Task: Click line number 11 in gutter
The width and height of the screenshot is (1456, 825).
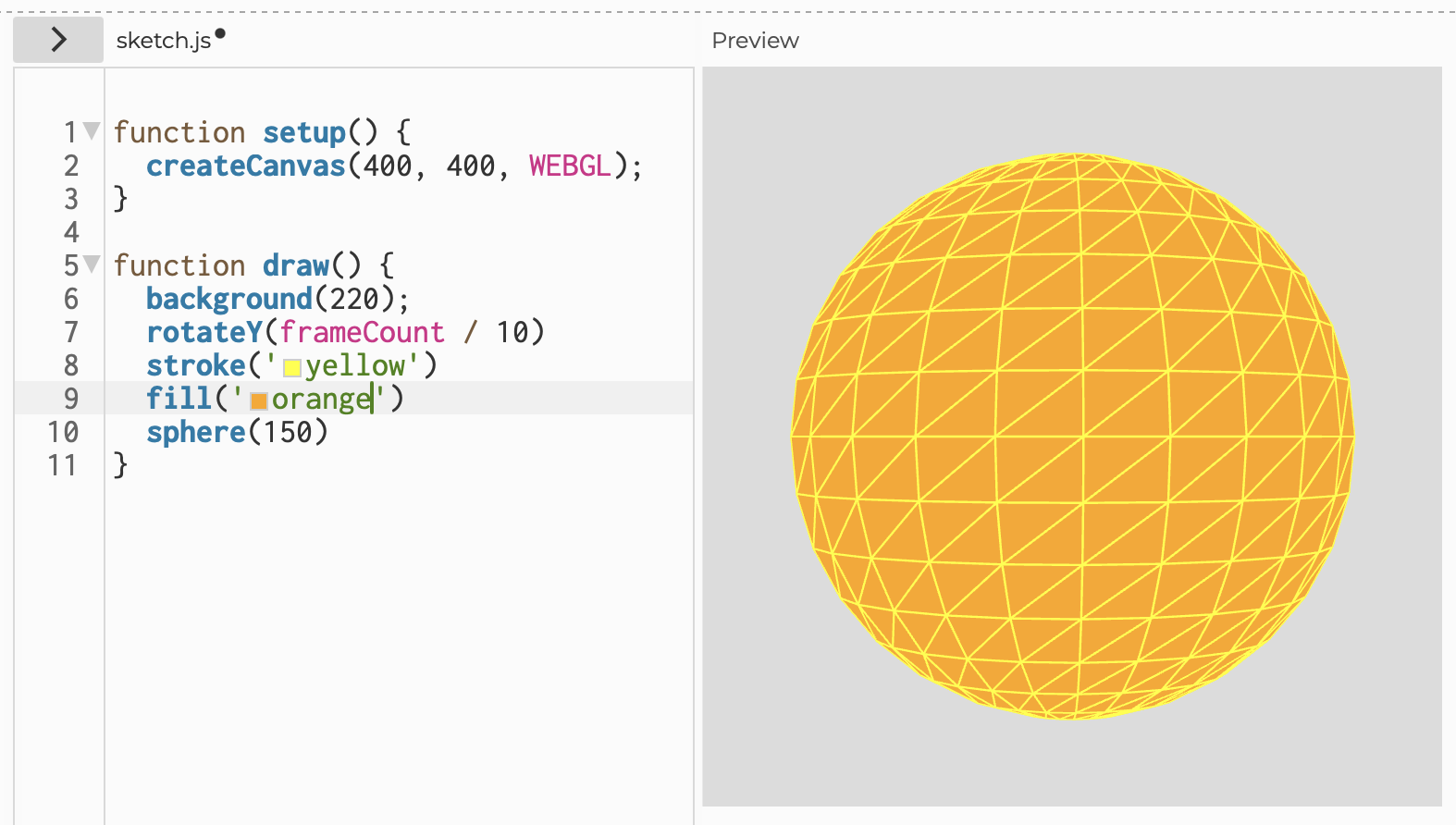Action: click(63, 465)
